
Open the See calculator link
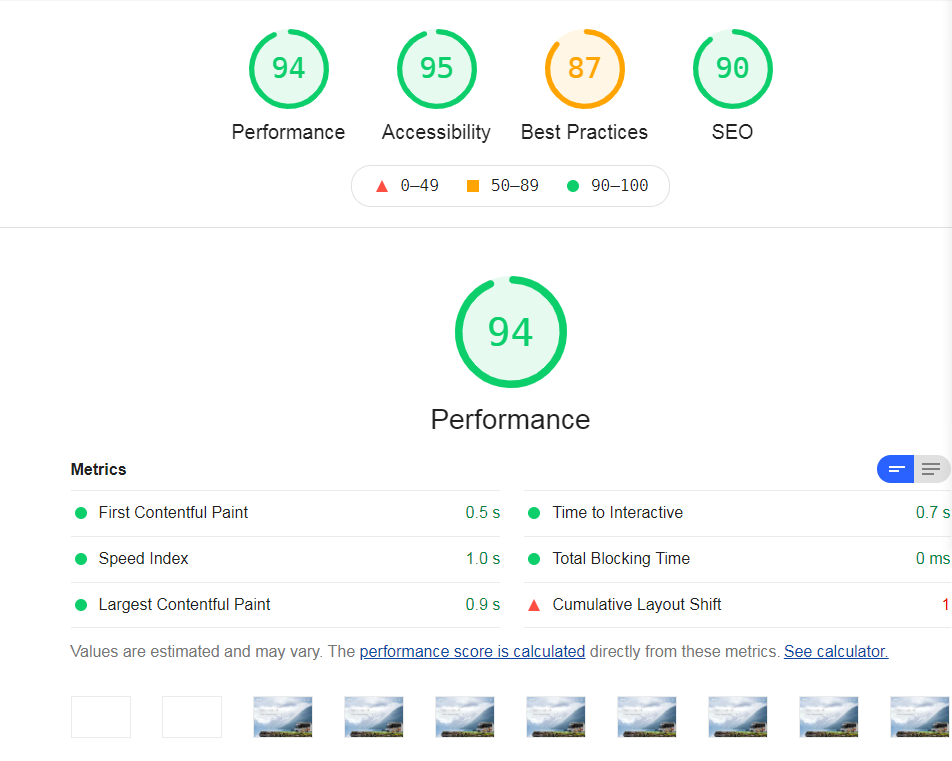coord(835,651)
